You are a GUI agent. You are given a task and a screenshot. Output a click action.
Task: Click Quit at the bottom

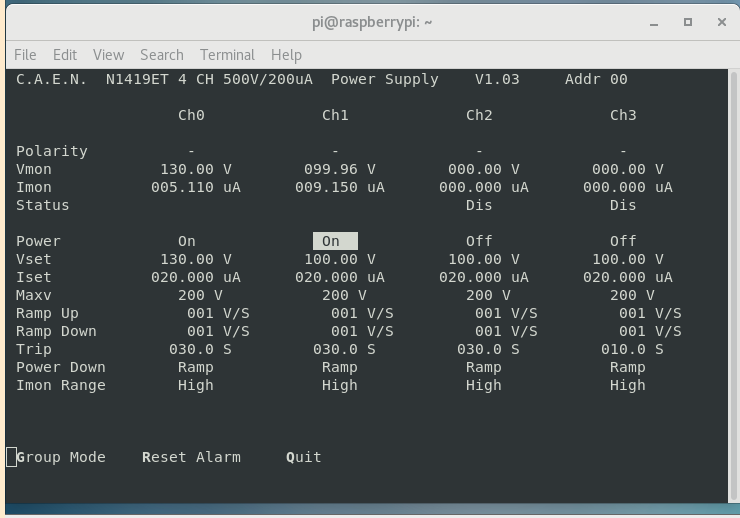click(304, 457)
